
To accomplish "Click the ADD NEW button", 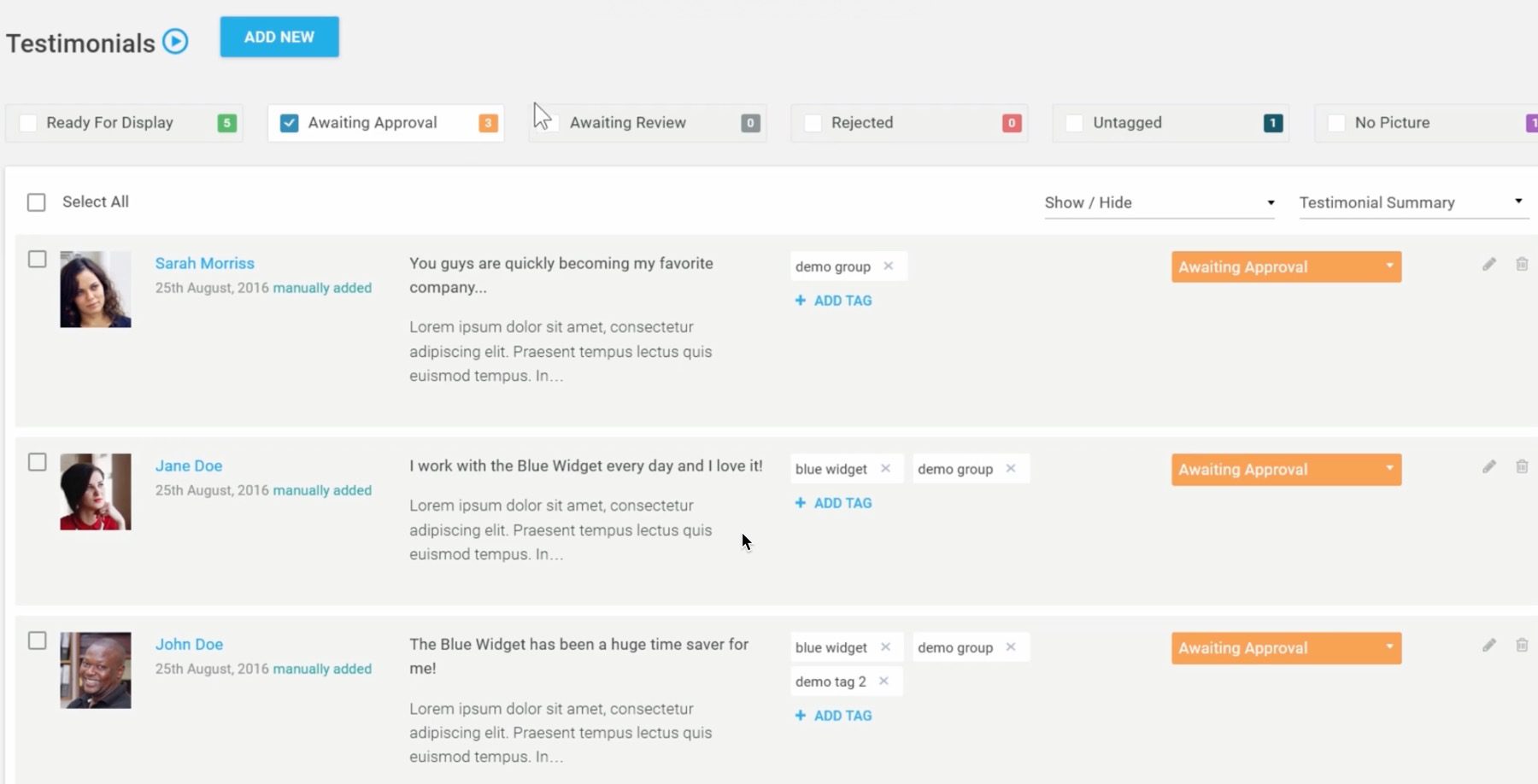I will point(279,37).
